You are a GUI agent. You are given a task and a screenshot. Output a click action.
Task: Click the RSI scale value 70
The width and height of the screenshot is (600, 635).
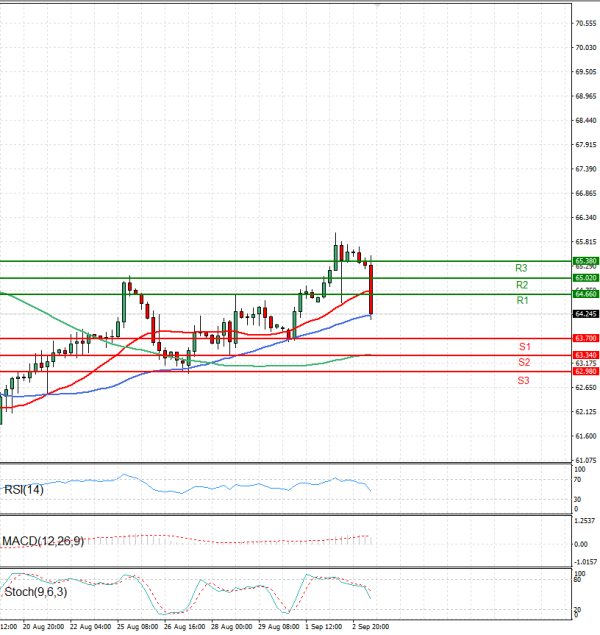(577, 479)
